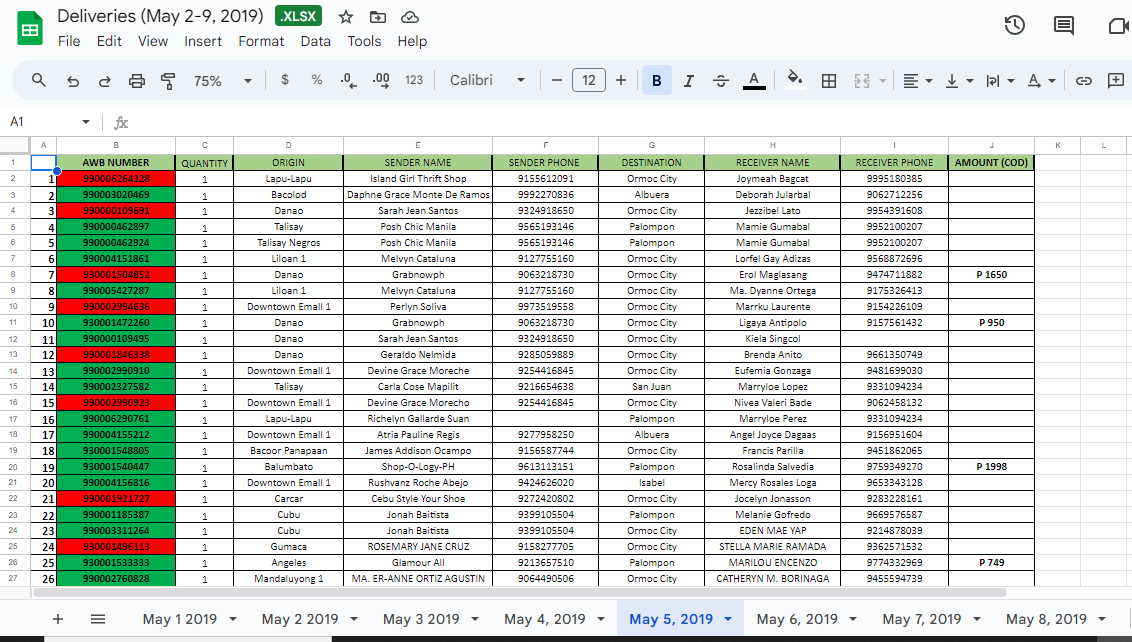Insert a comment from toolbar
Viewport: 1132px width, 642px height.
(x=1115, y=80)
